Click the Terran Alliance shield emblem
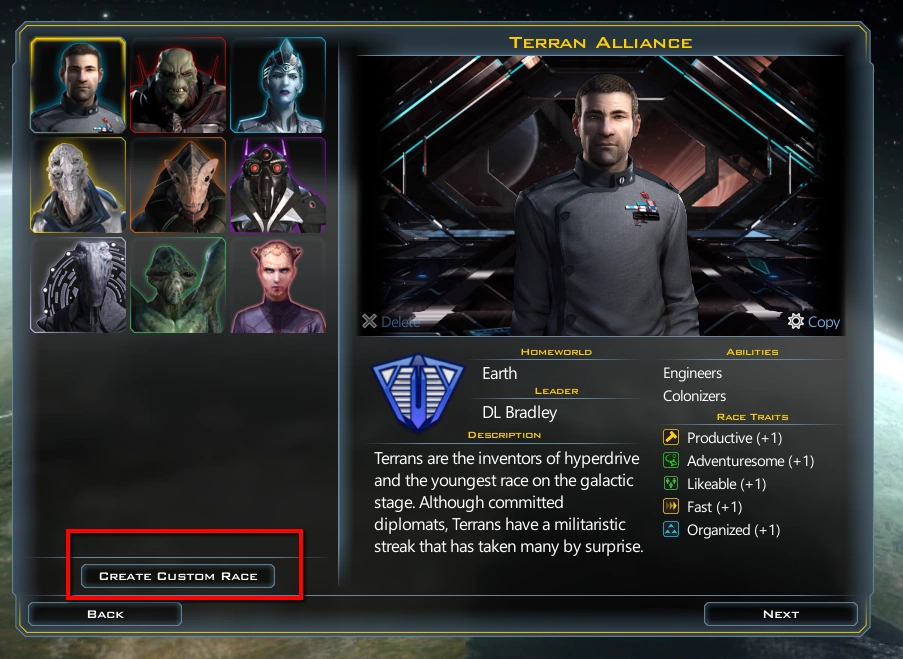The width and height of the screenshot is (903, 659). [x=418, y=393]
